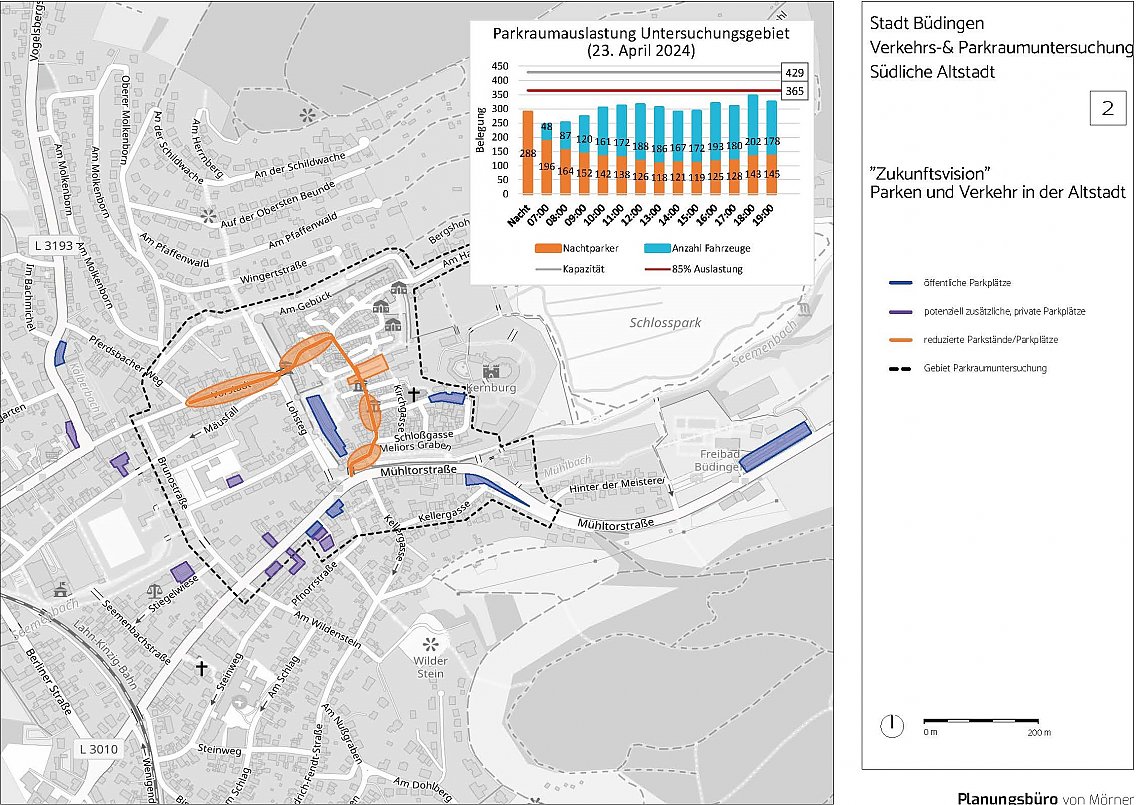This screenshot has height=805, width=1136.
Task: Click the dashed Gebiet Parkraumuntersuchung legend line
Action: (x=901, y=369)
